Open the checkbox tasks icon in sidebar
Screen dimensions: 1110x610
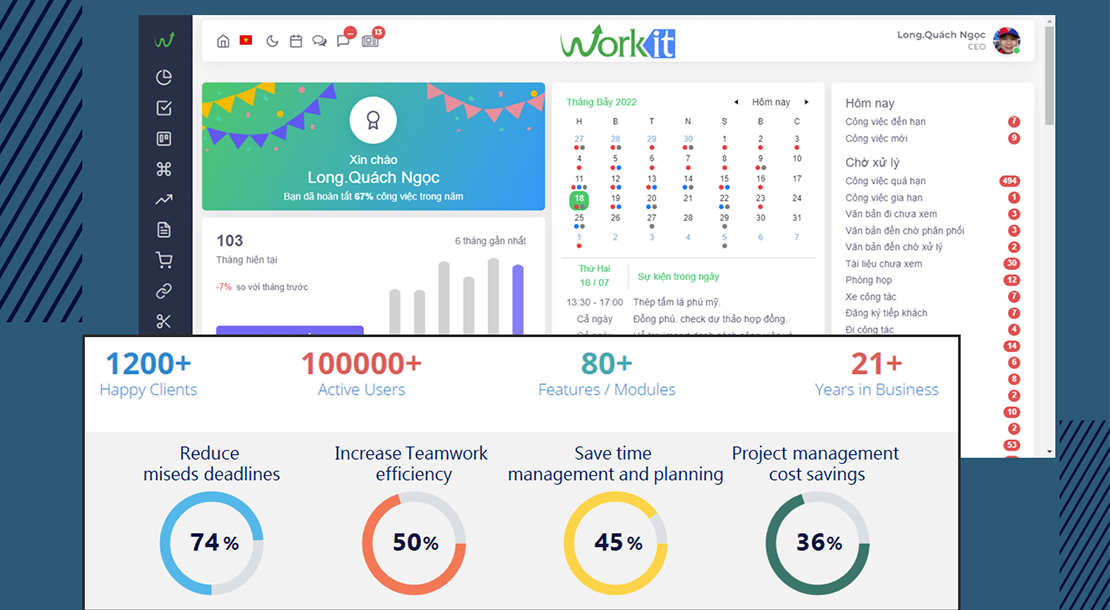(164, 108)
